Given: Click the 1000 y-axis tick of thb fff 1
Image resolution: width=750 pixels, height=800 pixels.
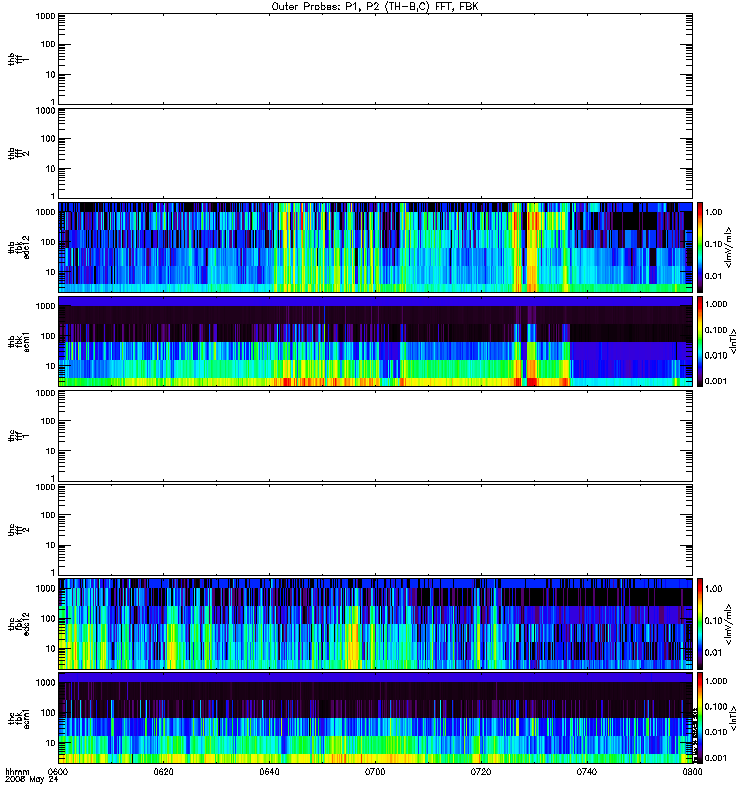Looking at the screenshot, I should tap(45, 16).
